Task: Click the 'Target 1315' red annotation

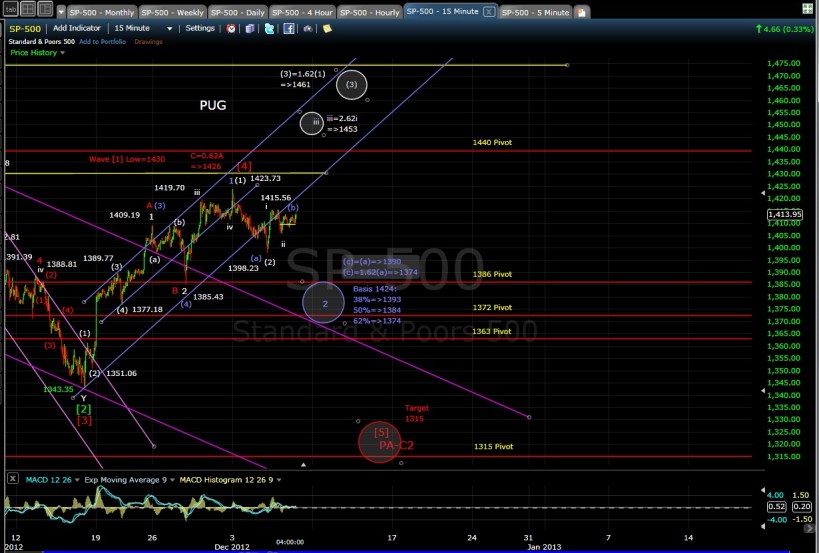Action: pyautogui.click(x=416, y=413)
